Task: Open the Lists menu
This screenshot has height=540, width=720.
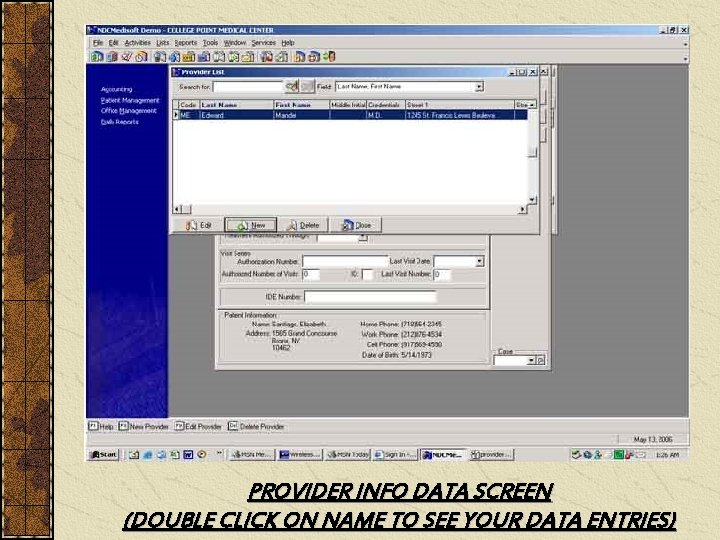Action: 163,43
